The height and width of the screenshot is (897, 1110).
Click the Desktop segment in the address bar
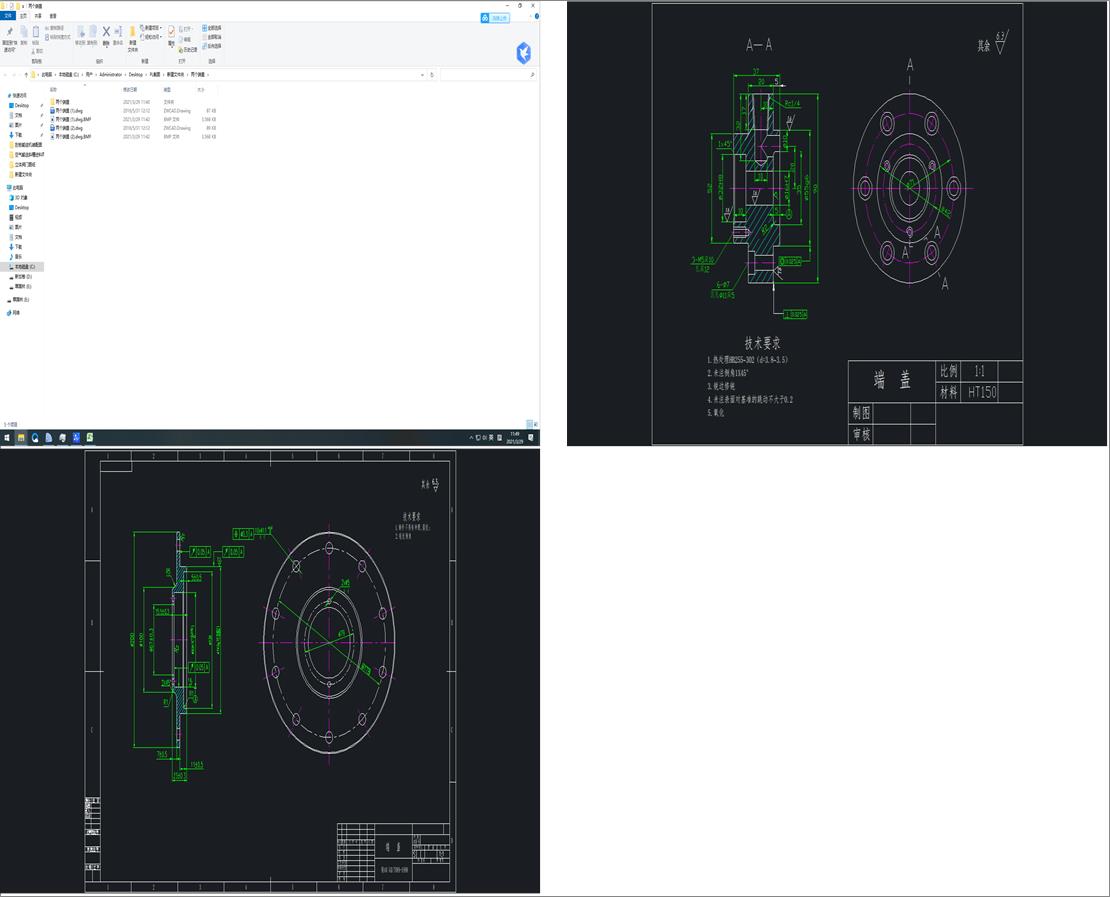click(x=136, y=74)
